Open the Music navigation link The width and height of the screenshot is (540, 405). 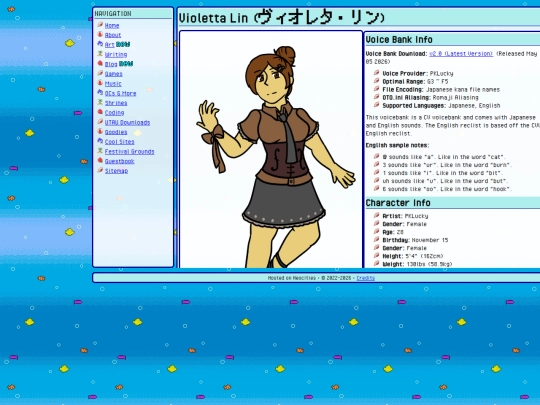pos(113,84)
